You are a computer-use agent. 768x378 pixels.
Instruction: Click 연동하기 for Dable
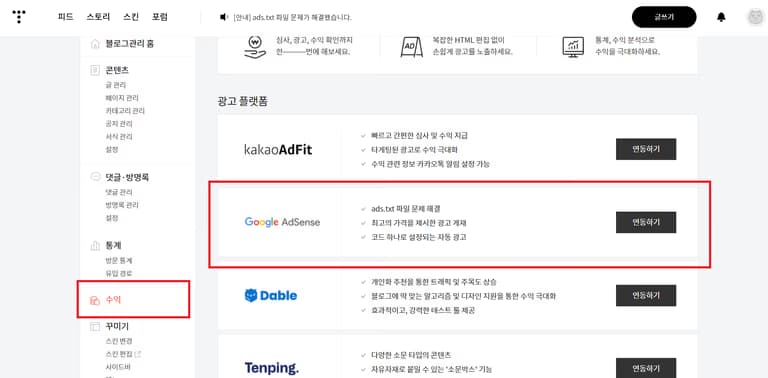pos(646,295)
